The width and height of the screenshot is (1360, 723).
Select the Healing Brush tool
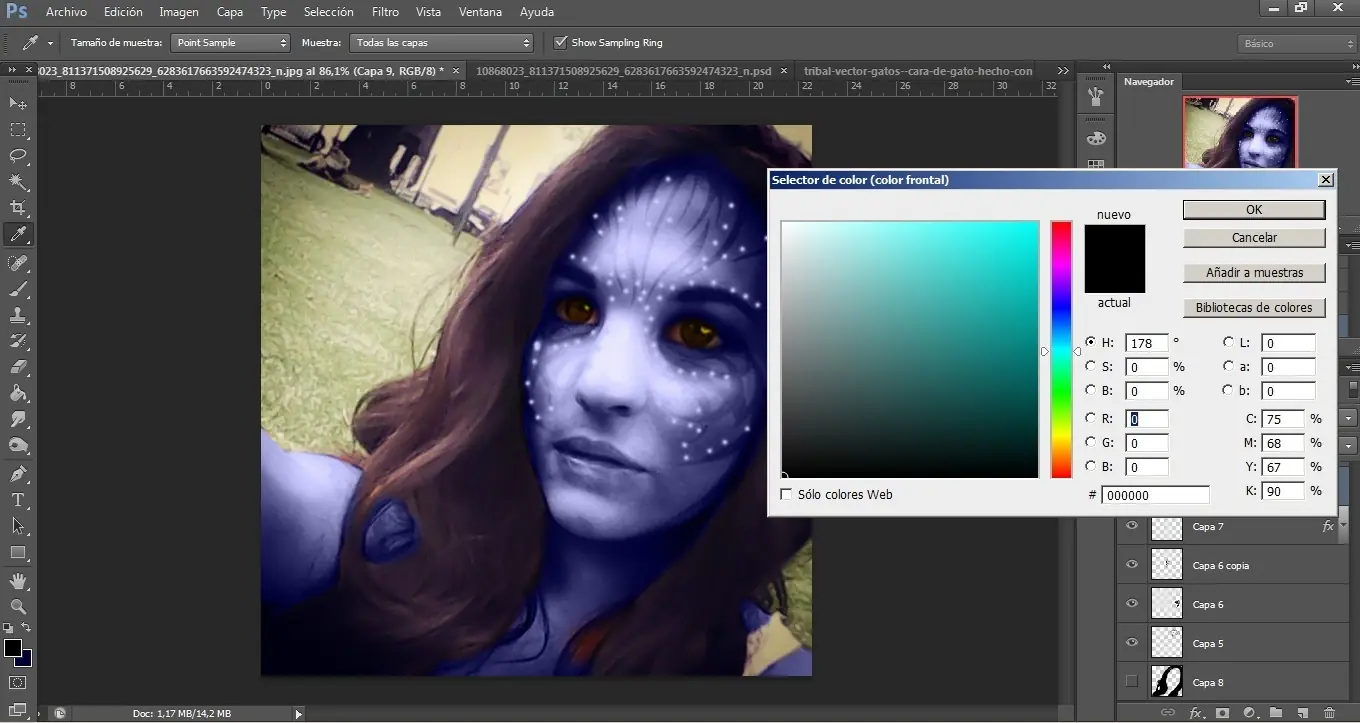click(18, 263)
